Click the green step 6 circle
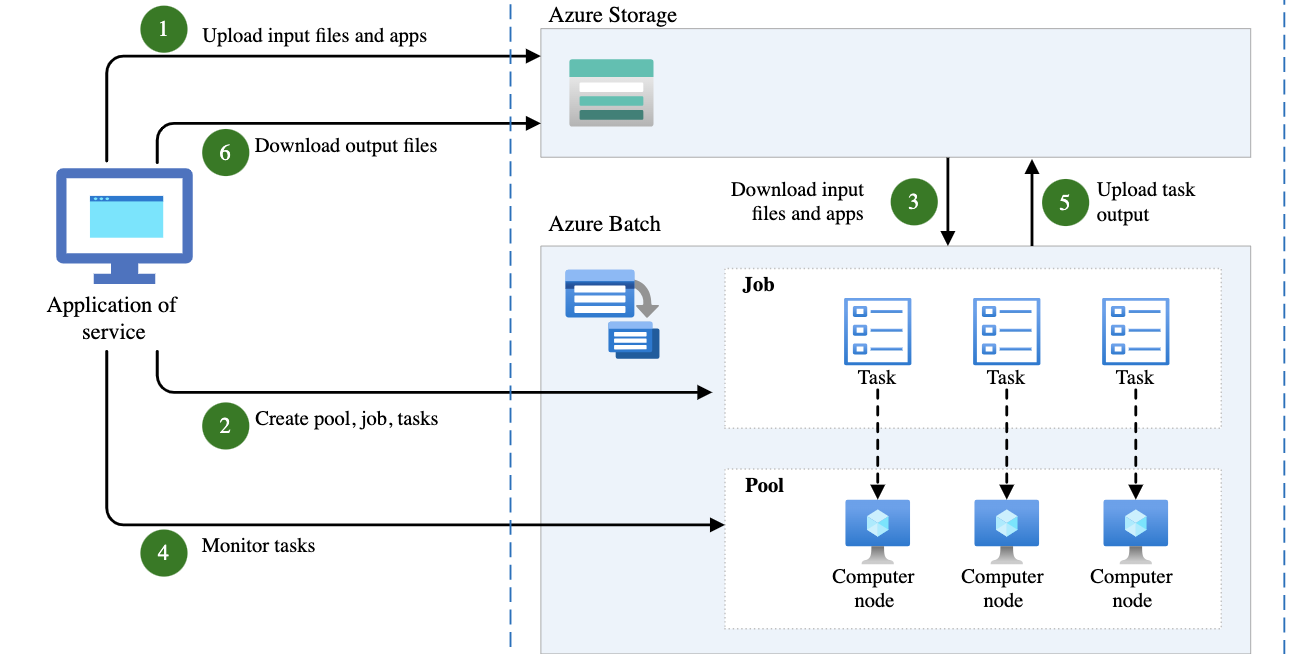Screen dimensions: 1308x654 point(225,152)
